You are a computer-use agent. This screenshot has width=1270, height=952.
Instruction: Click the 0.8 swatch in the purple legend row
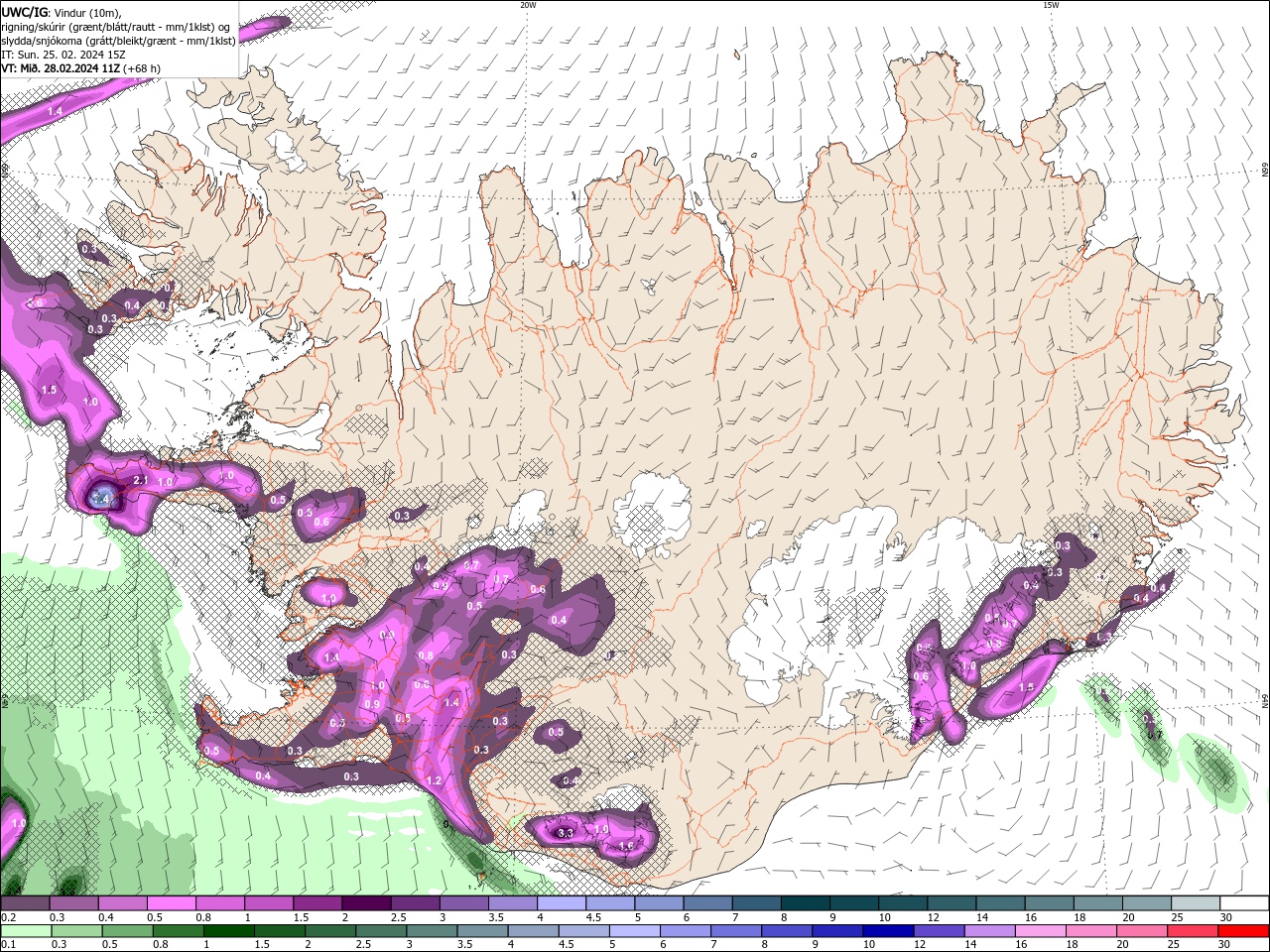point(219,903)
